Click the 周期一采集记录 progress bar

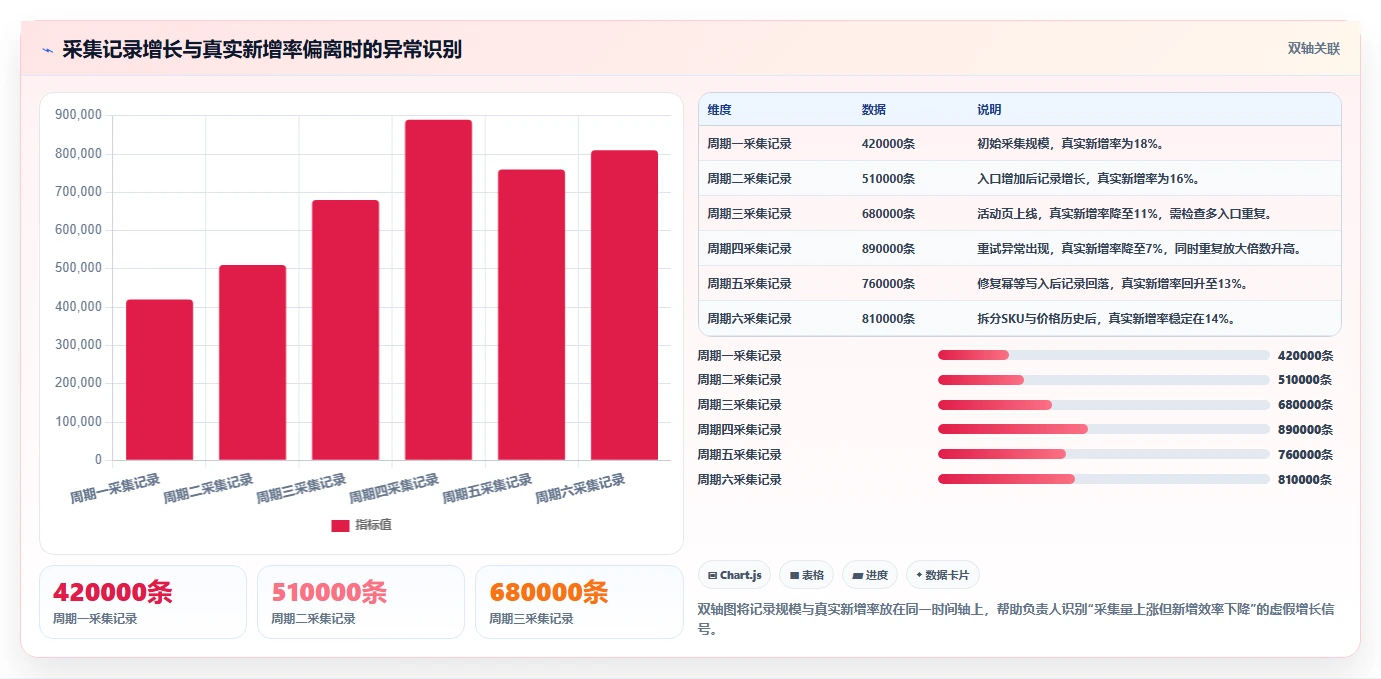[1103, 355]
